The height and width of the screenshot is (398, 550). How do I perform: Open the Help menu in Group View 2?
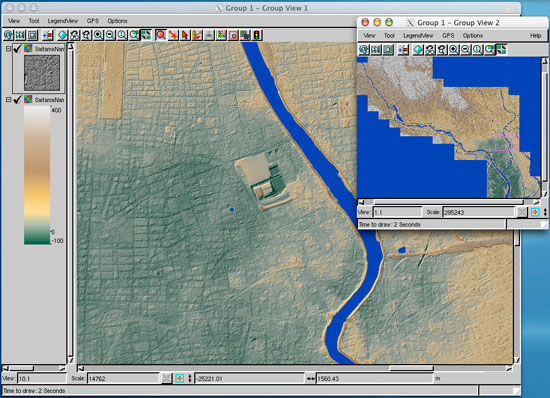[535, 35]
